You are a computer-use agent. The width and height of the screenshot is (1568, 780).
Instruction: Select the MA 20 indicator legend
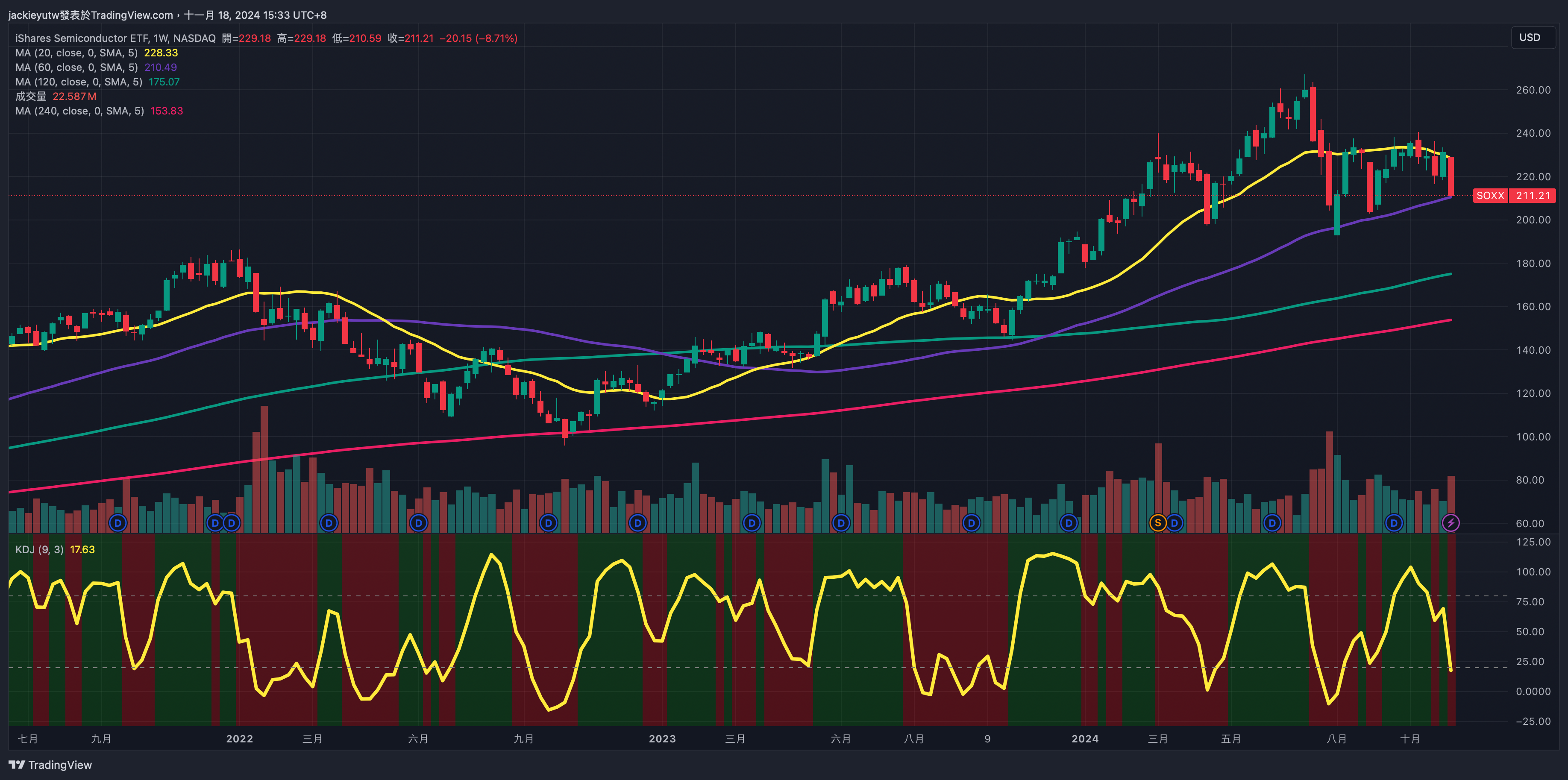(x=76, y=53)
